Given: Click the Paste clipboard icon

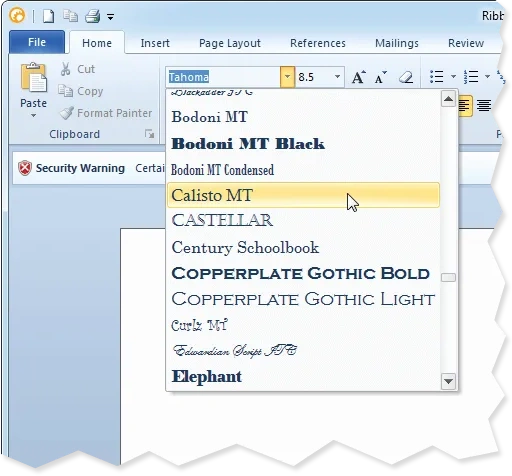Looking at the screenshot, I should [33, 78].
